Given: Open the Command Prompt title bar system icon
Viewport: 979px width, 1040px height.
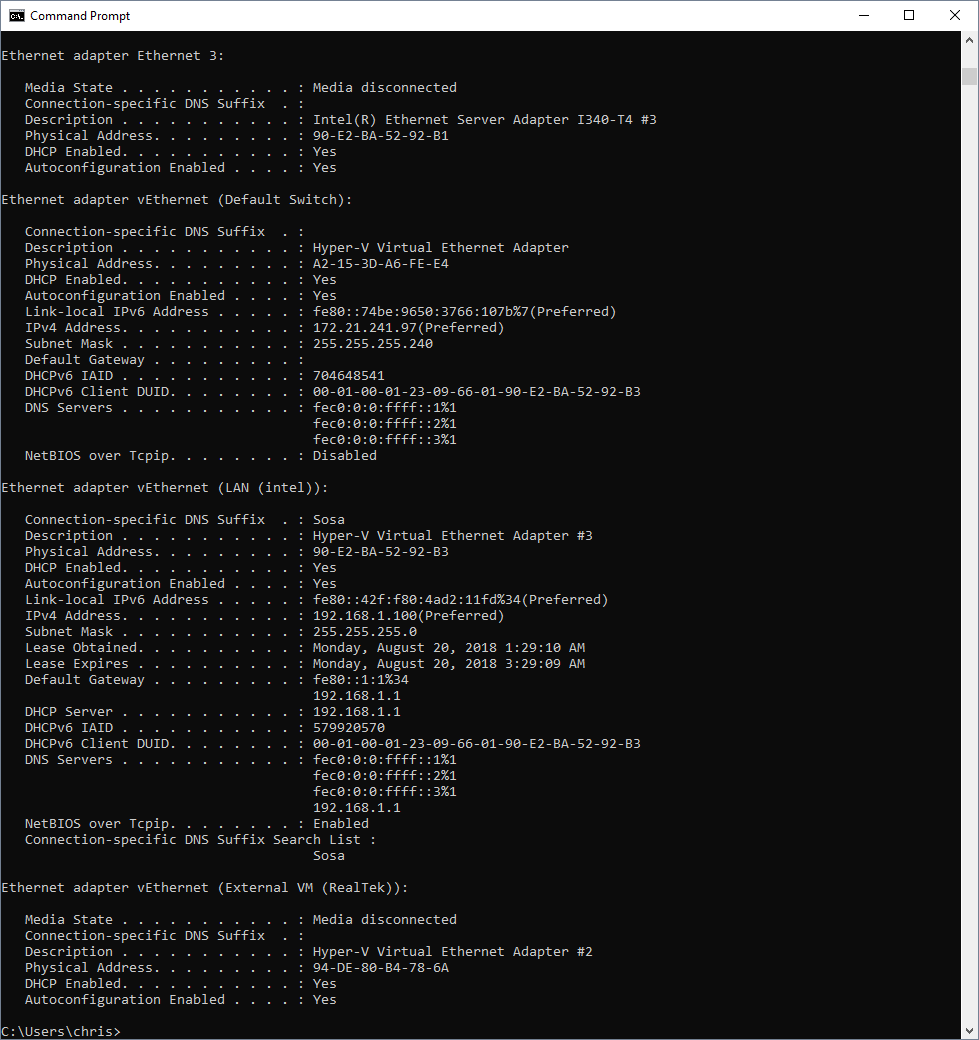Looking at the screenshot, I should [x=17, y=15].
